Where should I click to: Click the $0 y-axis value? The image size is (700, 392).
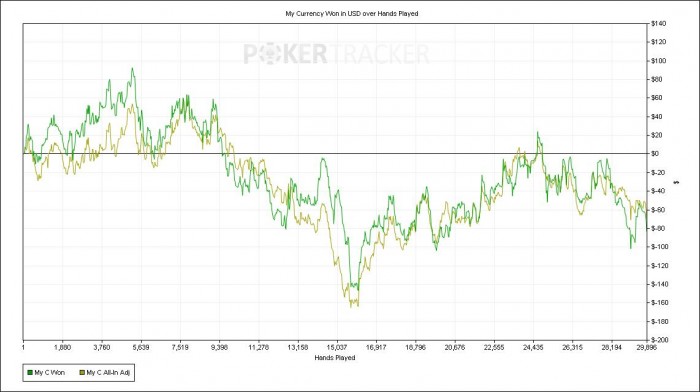[655, 154]
